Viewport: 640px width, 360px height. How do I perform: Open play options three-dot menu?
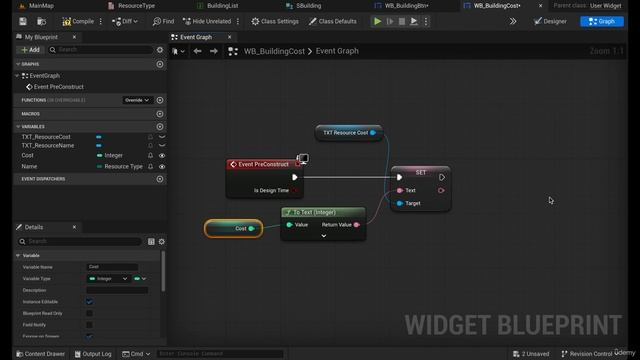pyautogui.click(x=426, y=21)
